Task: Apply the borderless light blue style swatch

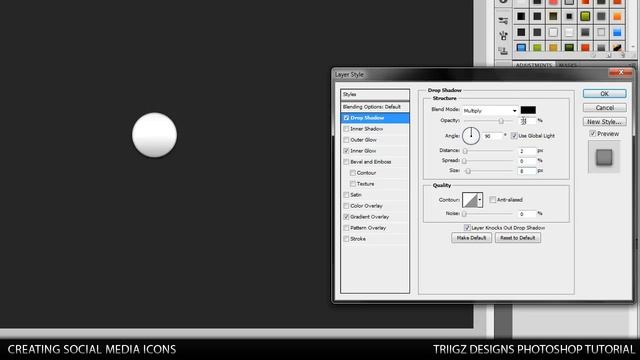Action: (617, 32)
